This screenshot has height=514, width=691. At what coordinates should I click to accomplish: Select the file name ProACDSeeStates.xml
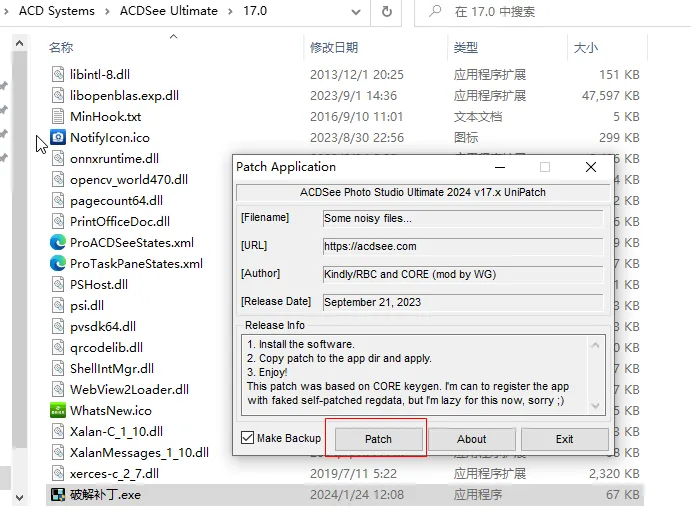pyautogui.click(x=132, y=242)
